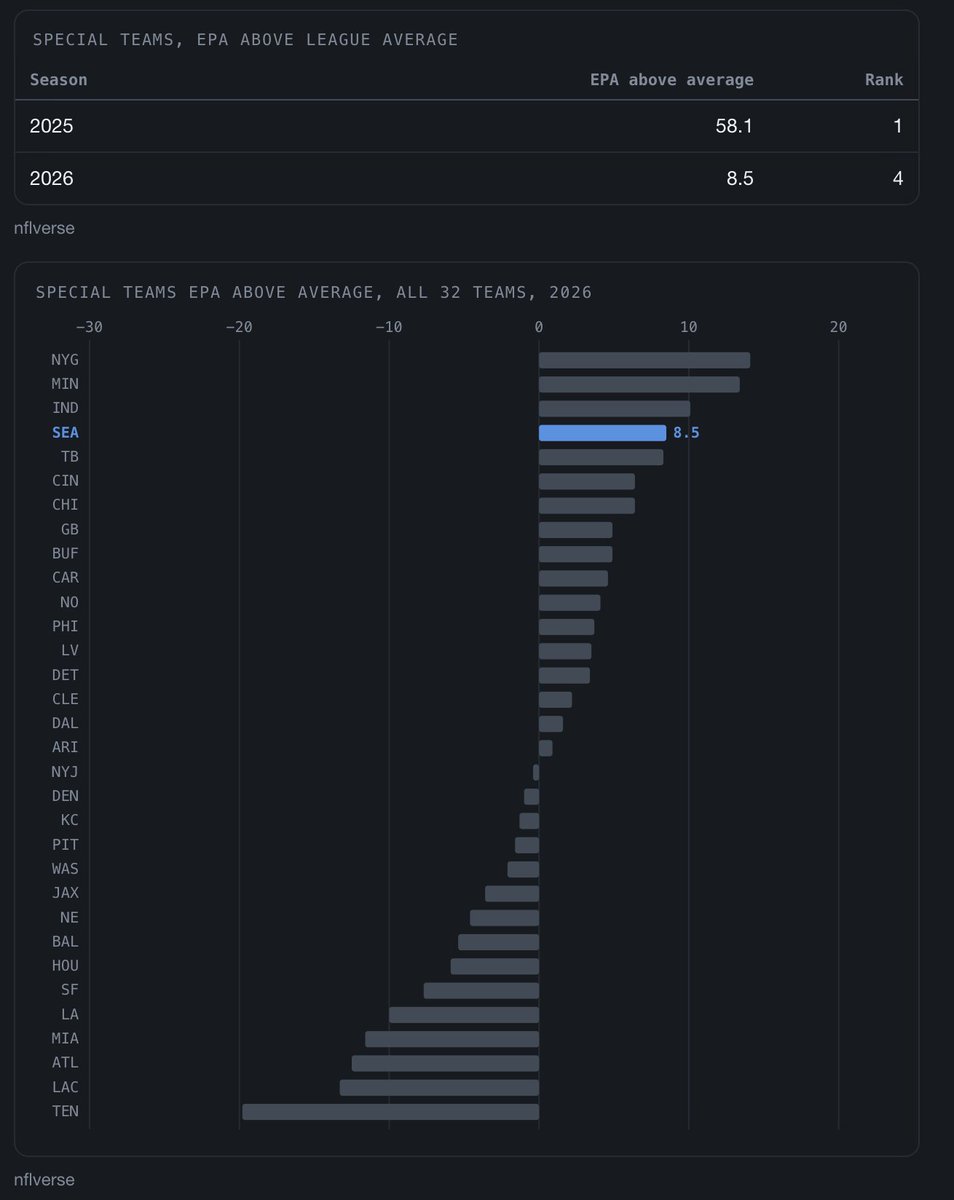Click the TEN team label
The image size is (954, 1200).
point(65,1112)
